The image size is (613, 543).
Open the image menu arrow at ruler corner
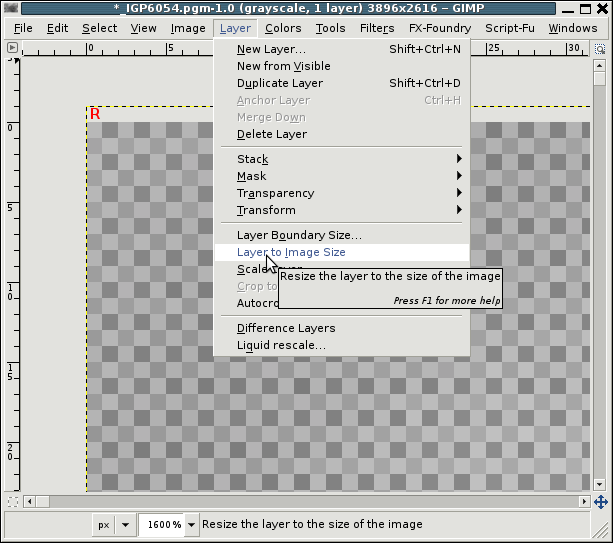12,48
